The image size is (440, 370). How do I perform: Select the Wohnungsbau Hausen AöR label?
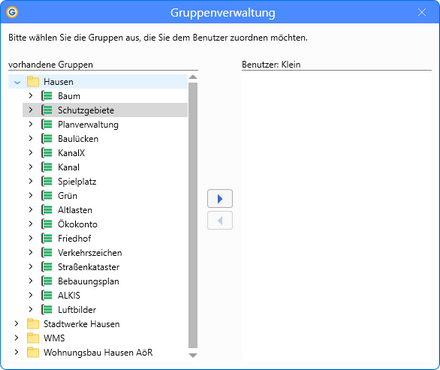98,352
